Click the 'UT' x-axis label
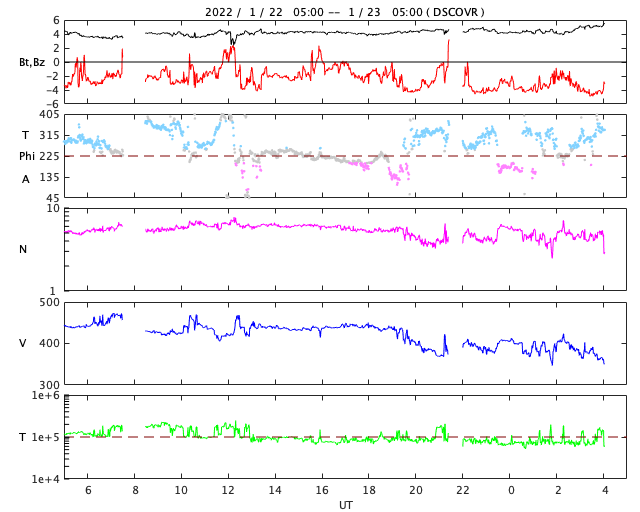 pos(345,505)
